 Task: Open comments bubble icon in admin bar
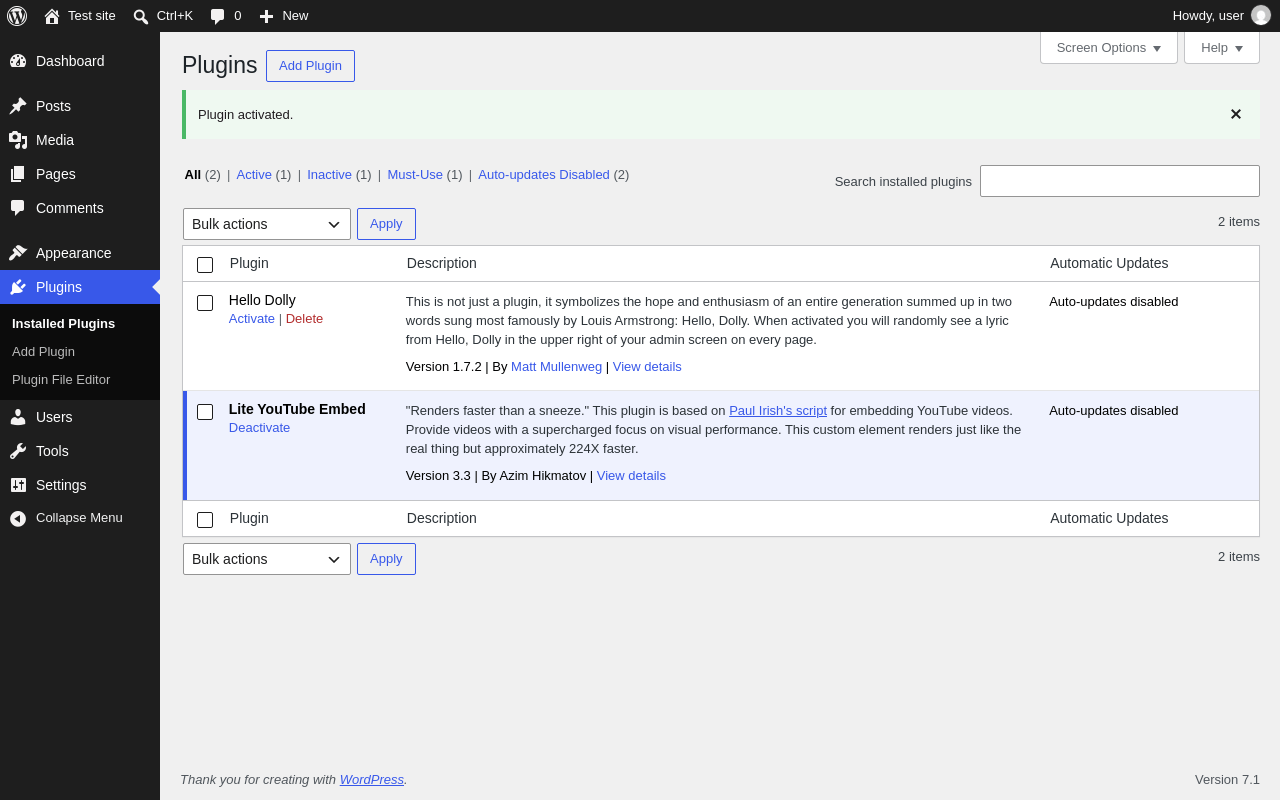point(218,16)
